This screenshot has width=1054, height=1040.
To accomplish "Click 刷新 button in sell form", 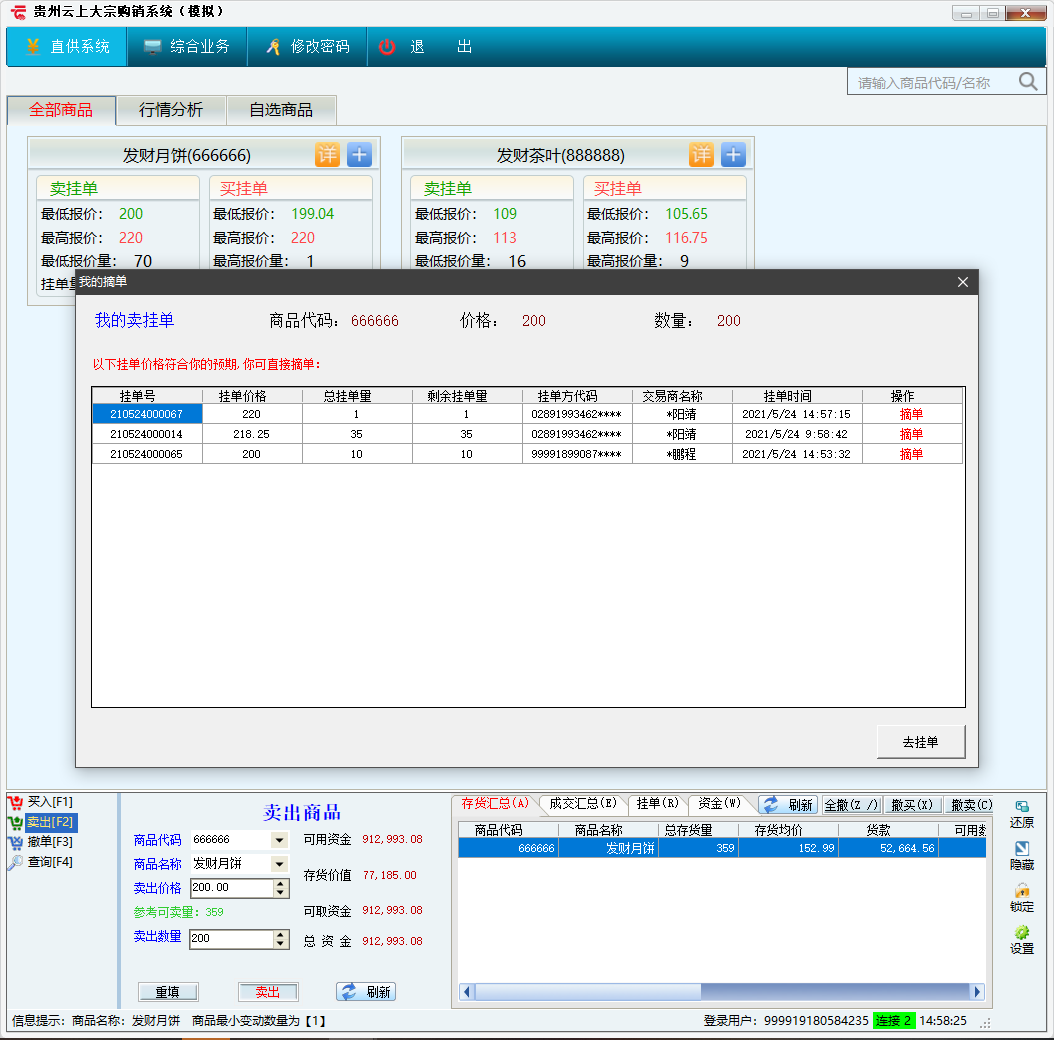I will click(x=366, y=992).
